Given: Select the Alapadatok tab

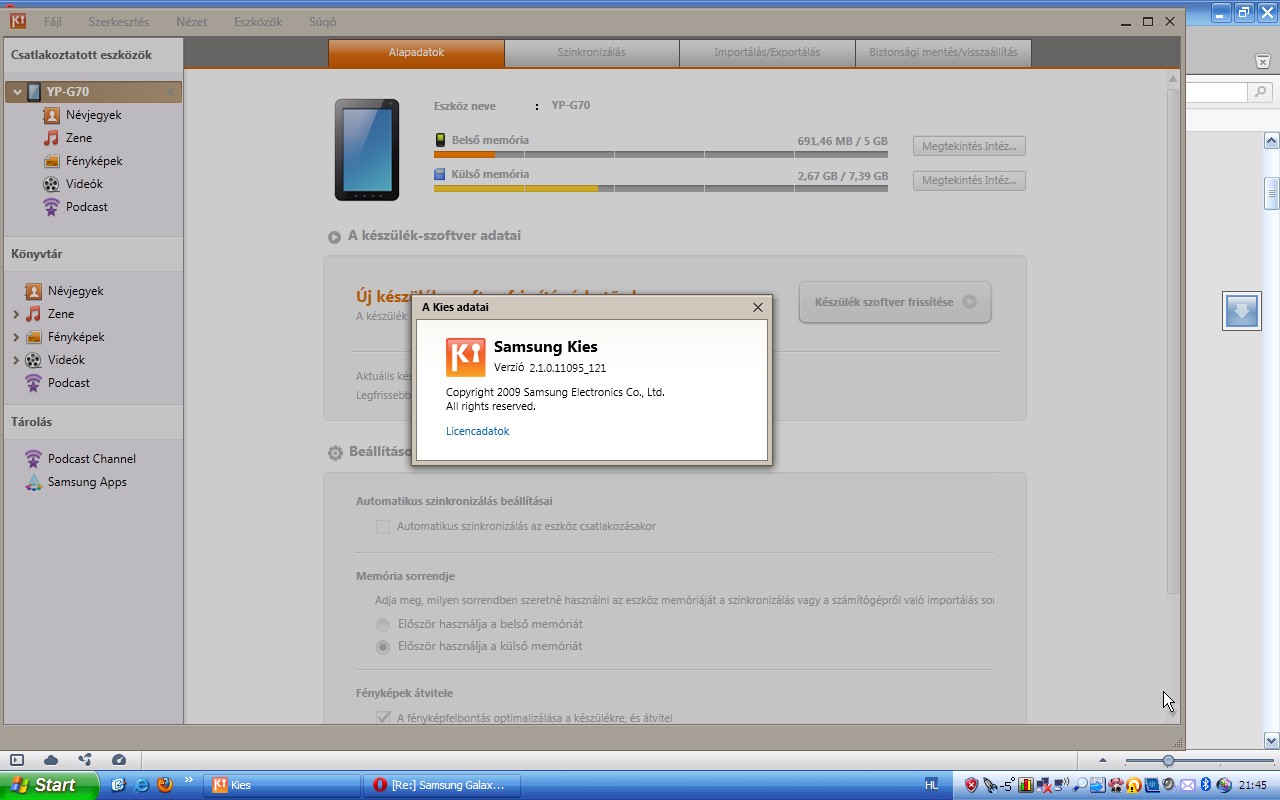Looking at the screenshot, I should point(416,53).
